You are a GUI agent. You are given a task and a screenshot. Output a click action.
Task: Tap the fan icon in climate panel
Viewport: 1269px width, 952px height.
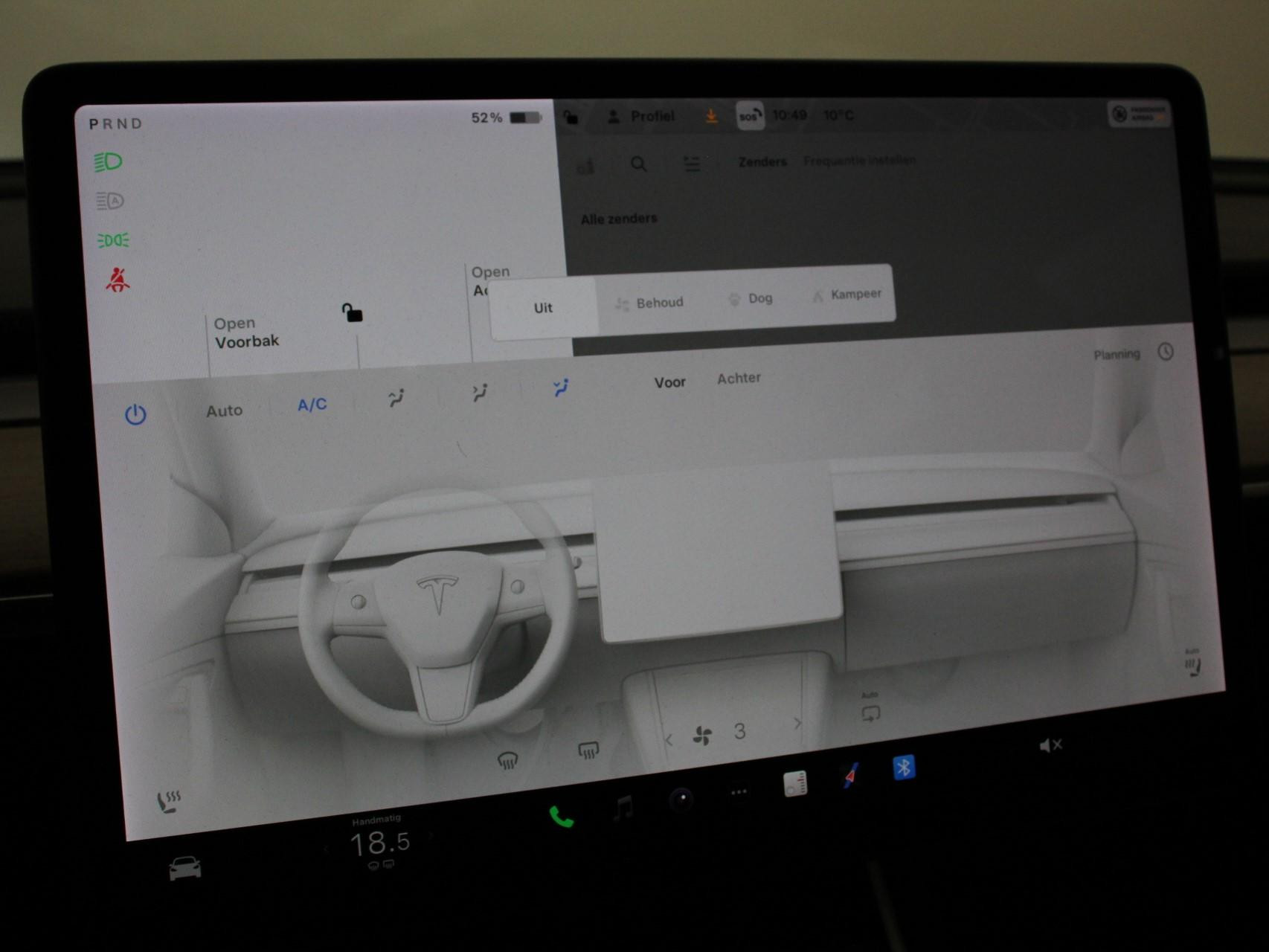coord(701,736)
